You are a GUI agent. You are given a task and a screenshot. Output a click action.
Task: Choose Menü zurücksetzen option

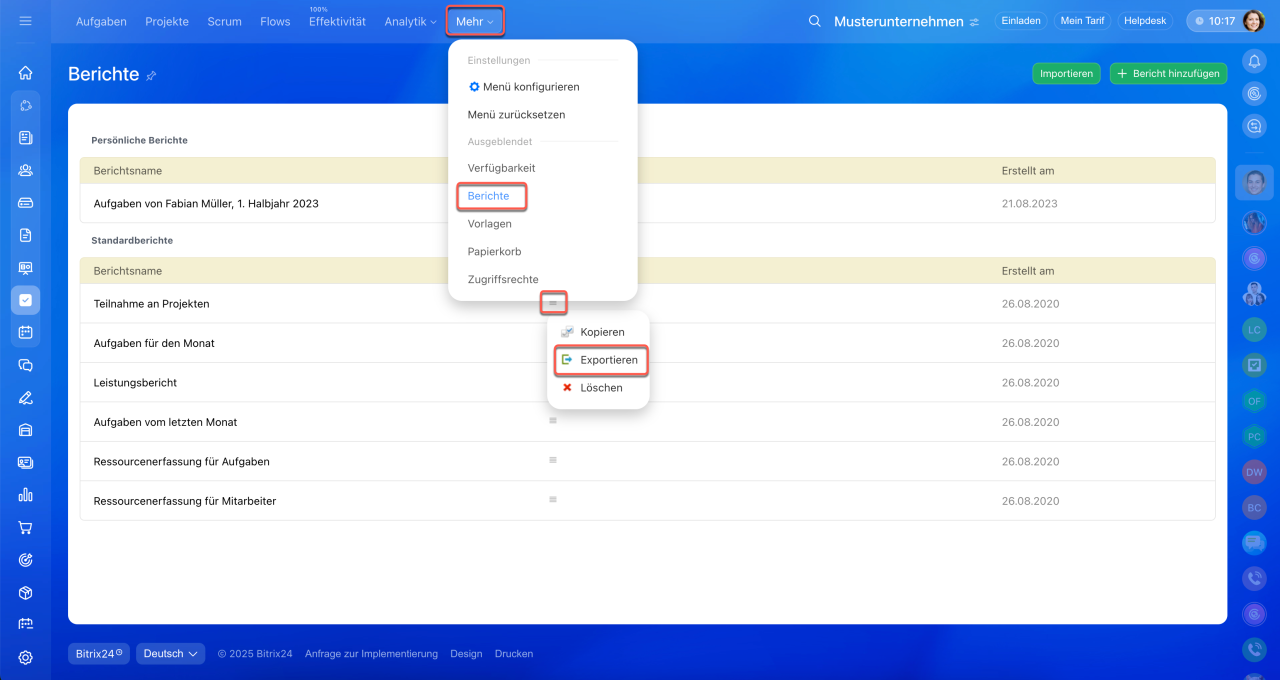(x=516, y=115)
